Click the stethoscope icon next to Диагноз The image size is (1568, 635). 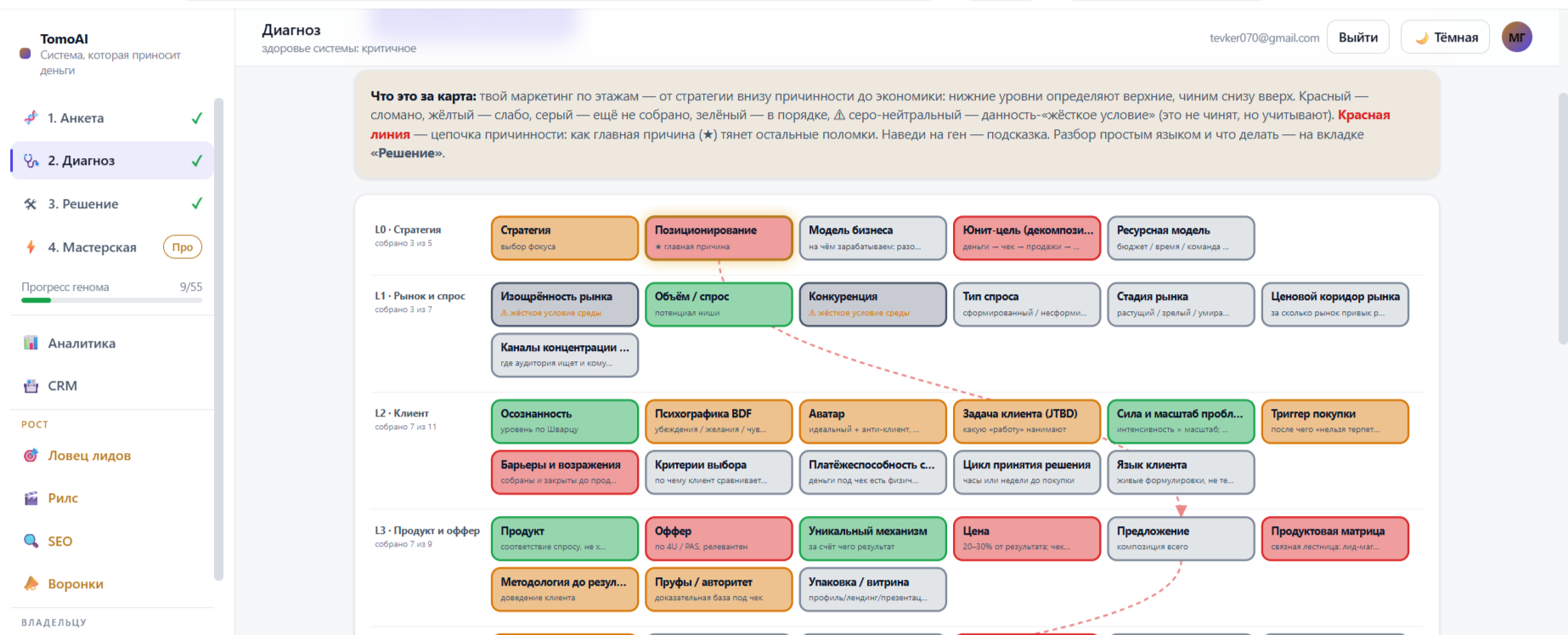coord(31,161)
